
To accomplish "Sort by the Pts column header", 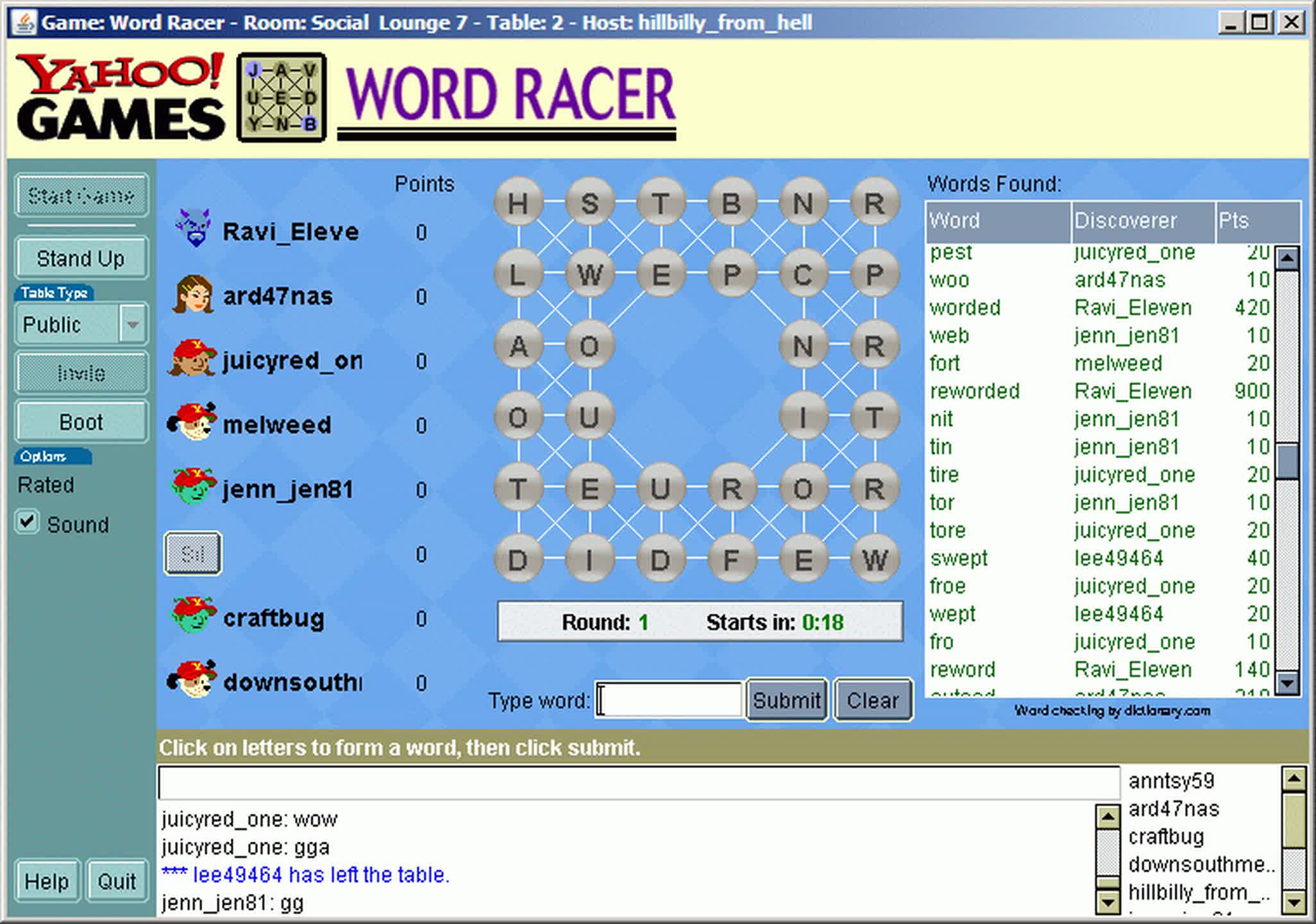I will click(x=1258, y=221).
